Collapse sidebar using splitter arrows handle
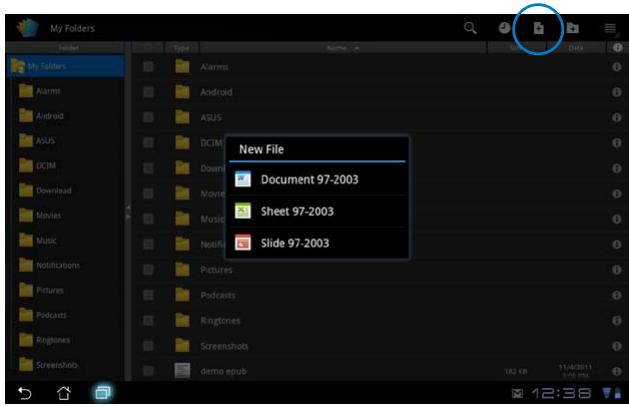This screenshot has height=407, width=629. pyautogui.click(x=128, y=212)
